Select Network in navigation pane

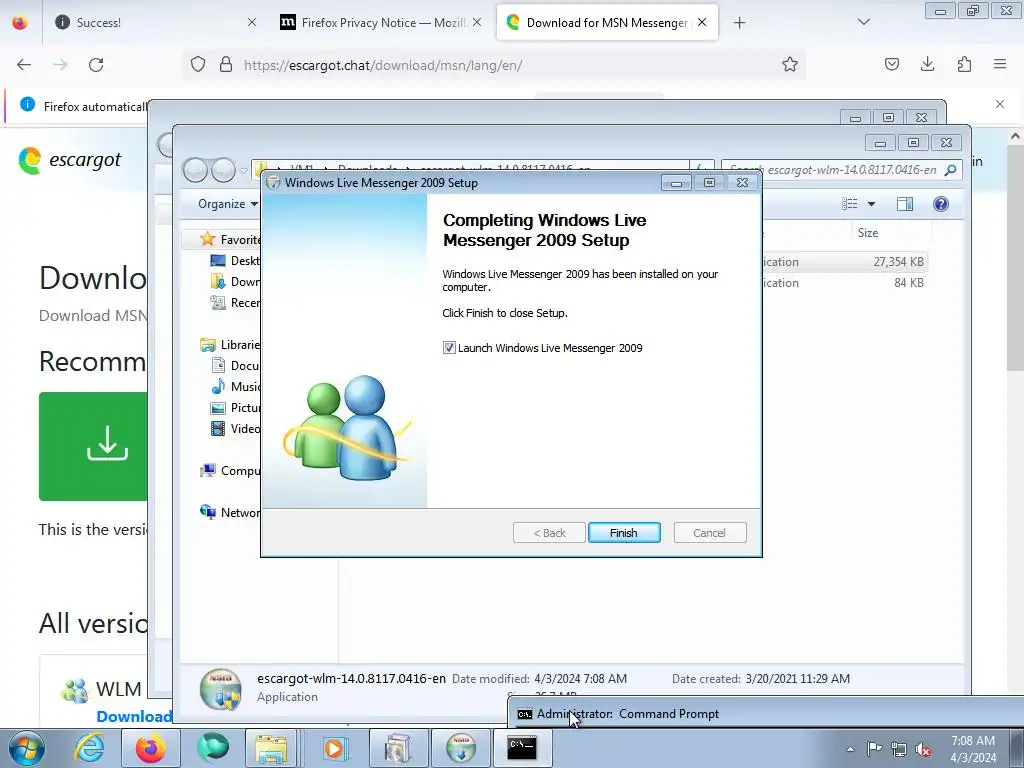[230, 513]
